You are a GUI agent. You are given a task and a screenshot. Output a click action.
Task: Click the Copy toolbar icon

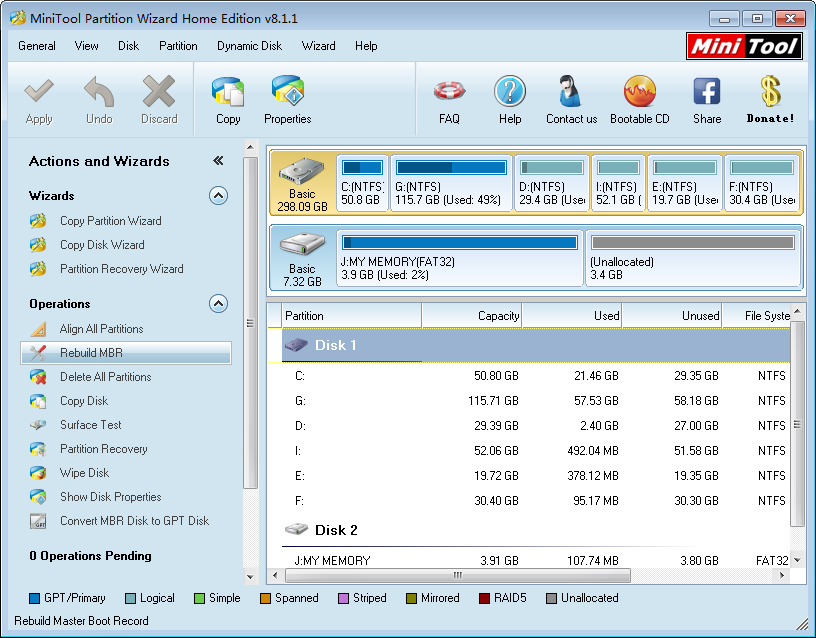(x=228, y=92)
